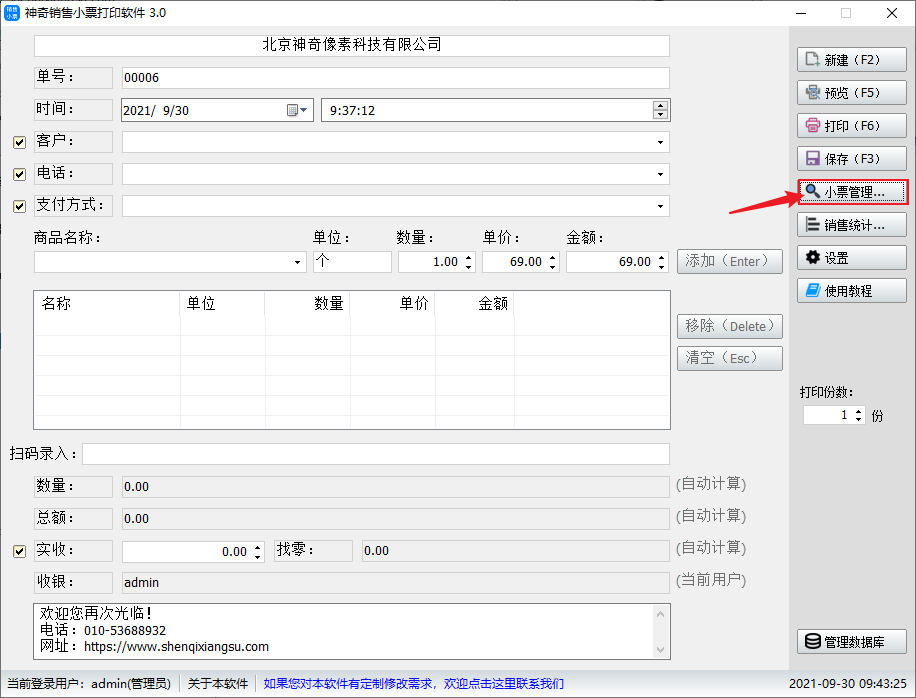Click the 实收 amount input field
The height and width of the screenshot is (698, 916).
186,551
